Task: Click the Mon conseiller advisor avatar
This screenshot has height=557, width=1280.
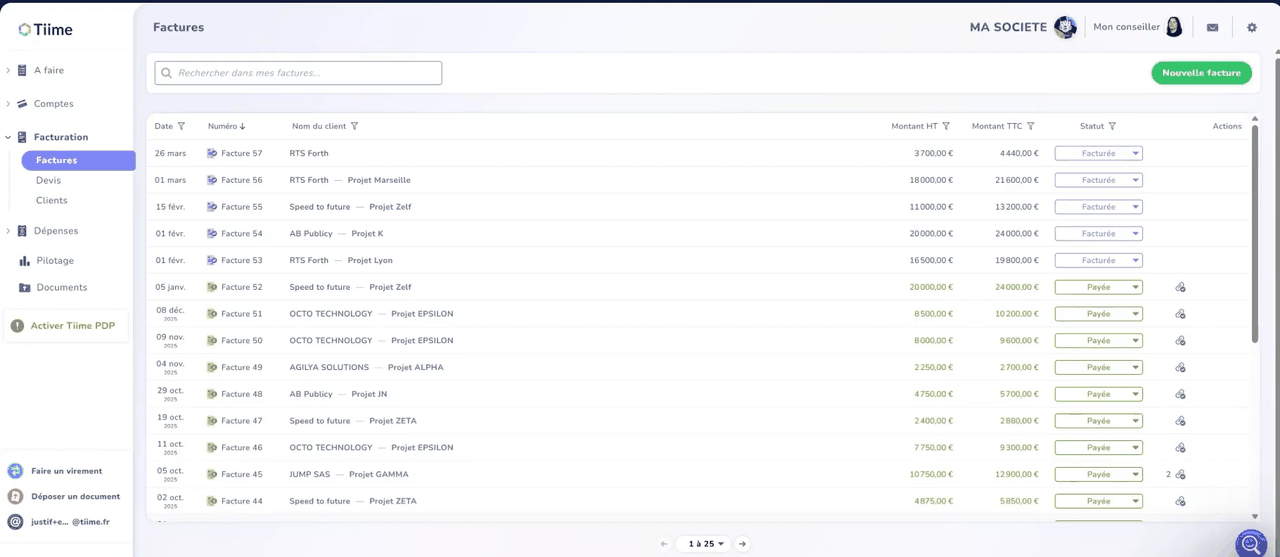Action: [x=1174, y=27]
